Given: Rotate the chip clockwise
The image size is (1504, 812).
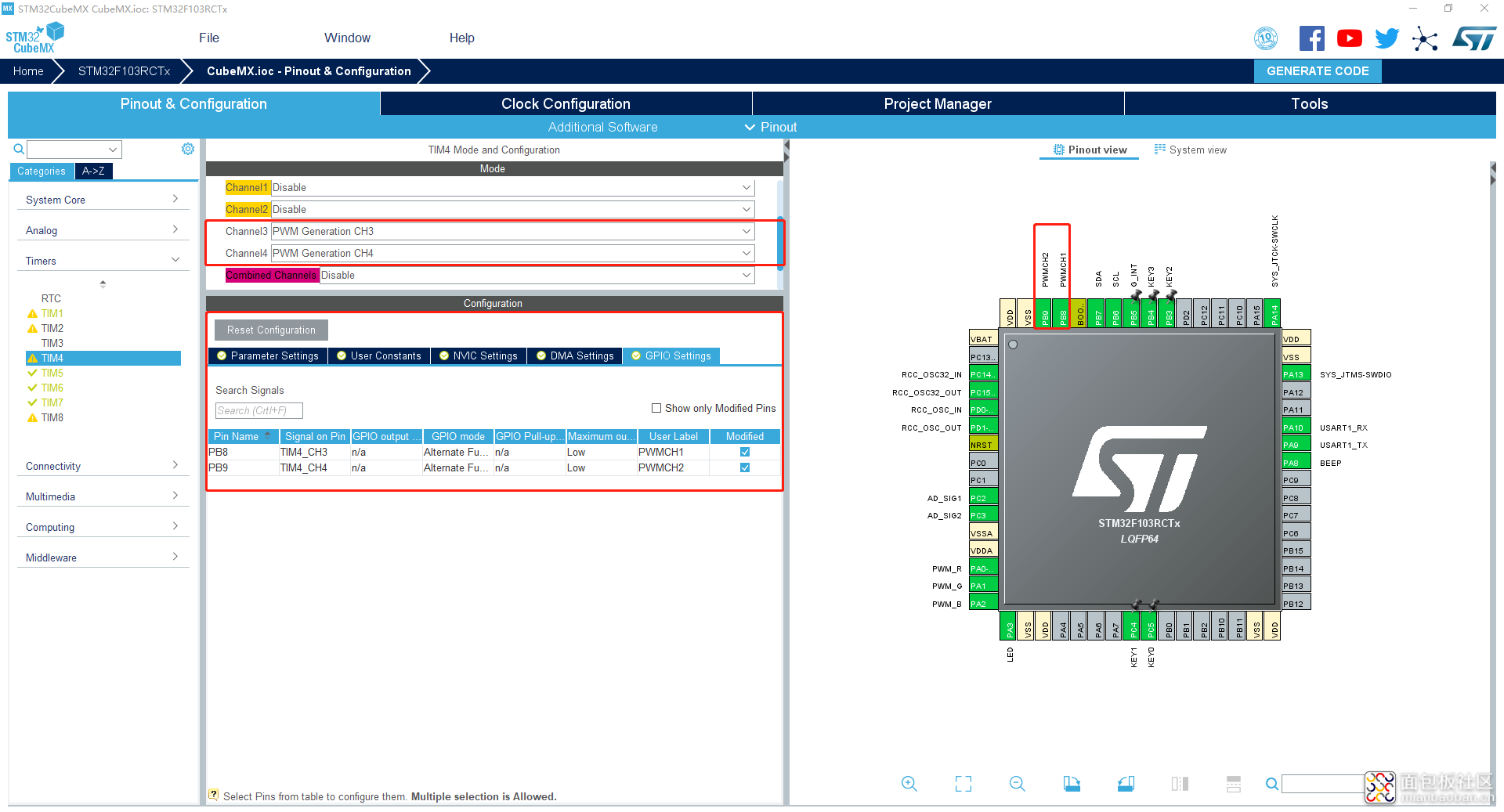Looking at the screenshot, I should tap(1072, 784).
